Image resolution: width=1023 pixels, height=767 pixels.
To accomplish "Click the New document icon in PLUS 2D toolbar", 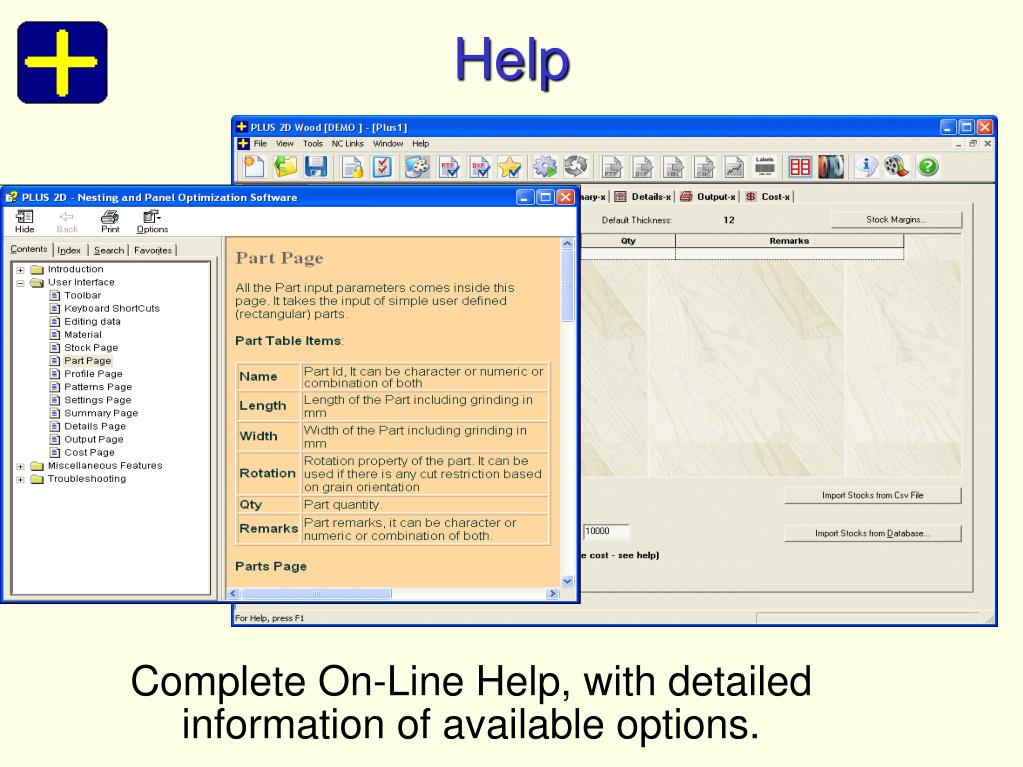I will (253, 167).
